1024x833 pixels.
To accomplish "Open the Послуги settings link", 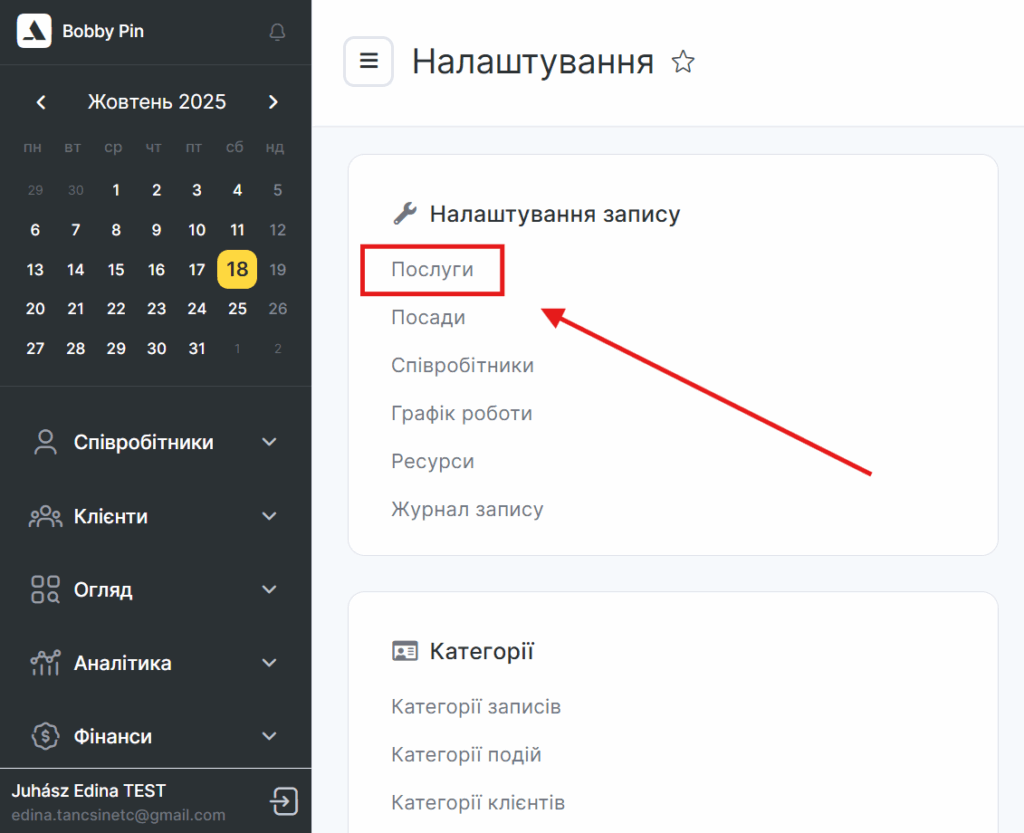I will [x=432, y=270].
